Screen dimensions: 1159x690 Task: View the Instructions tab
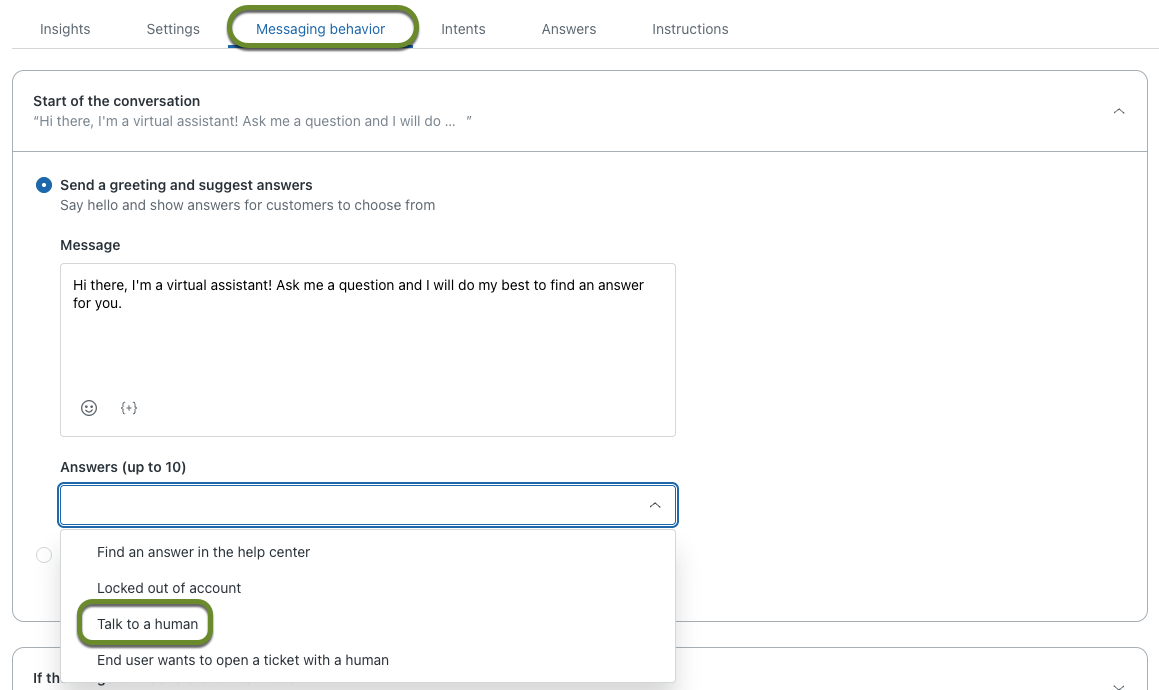point(690,29)
